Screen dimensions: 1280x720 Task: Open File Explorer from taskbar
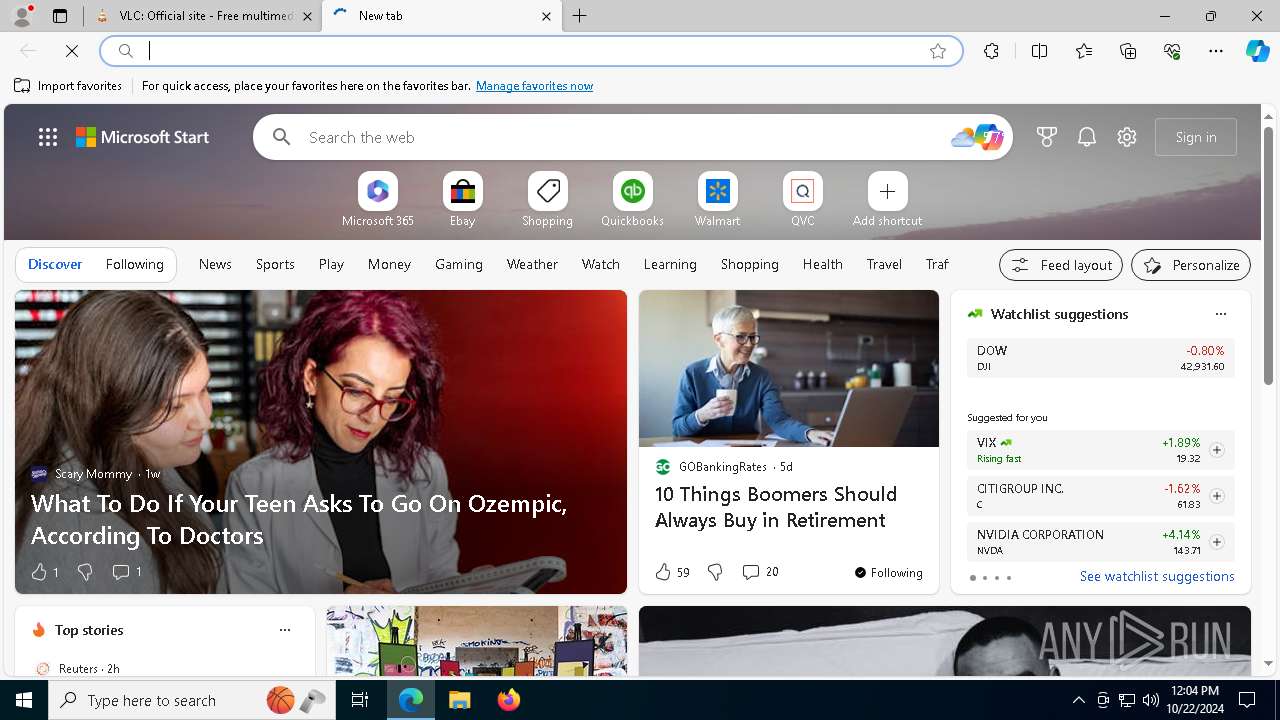coord(459,700)
